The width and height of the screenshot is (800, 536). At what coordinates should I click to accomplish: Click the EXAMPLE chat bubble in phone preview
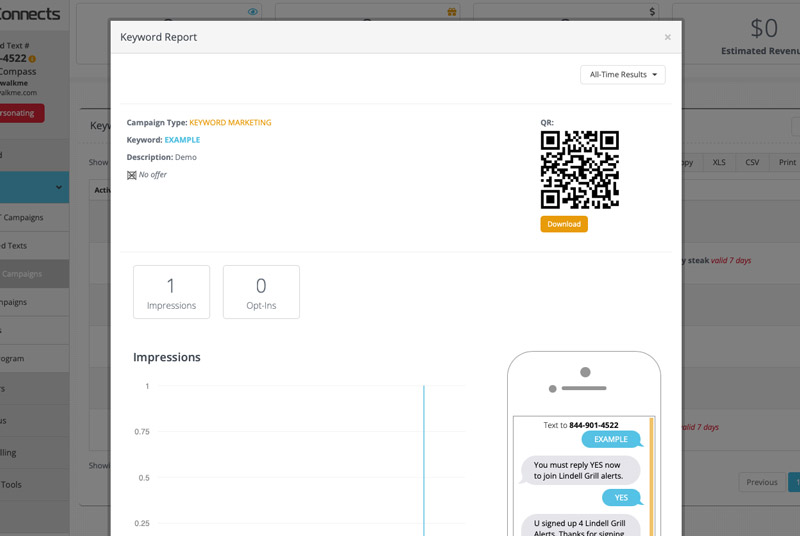click(612, 439)
